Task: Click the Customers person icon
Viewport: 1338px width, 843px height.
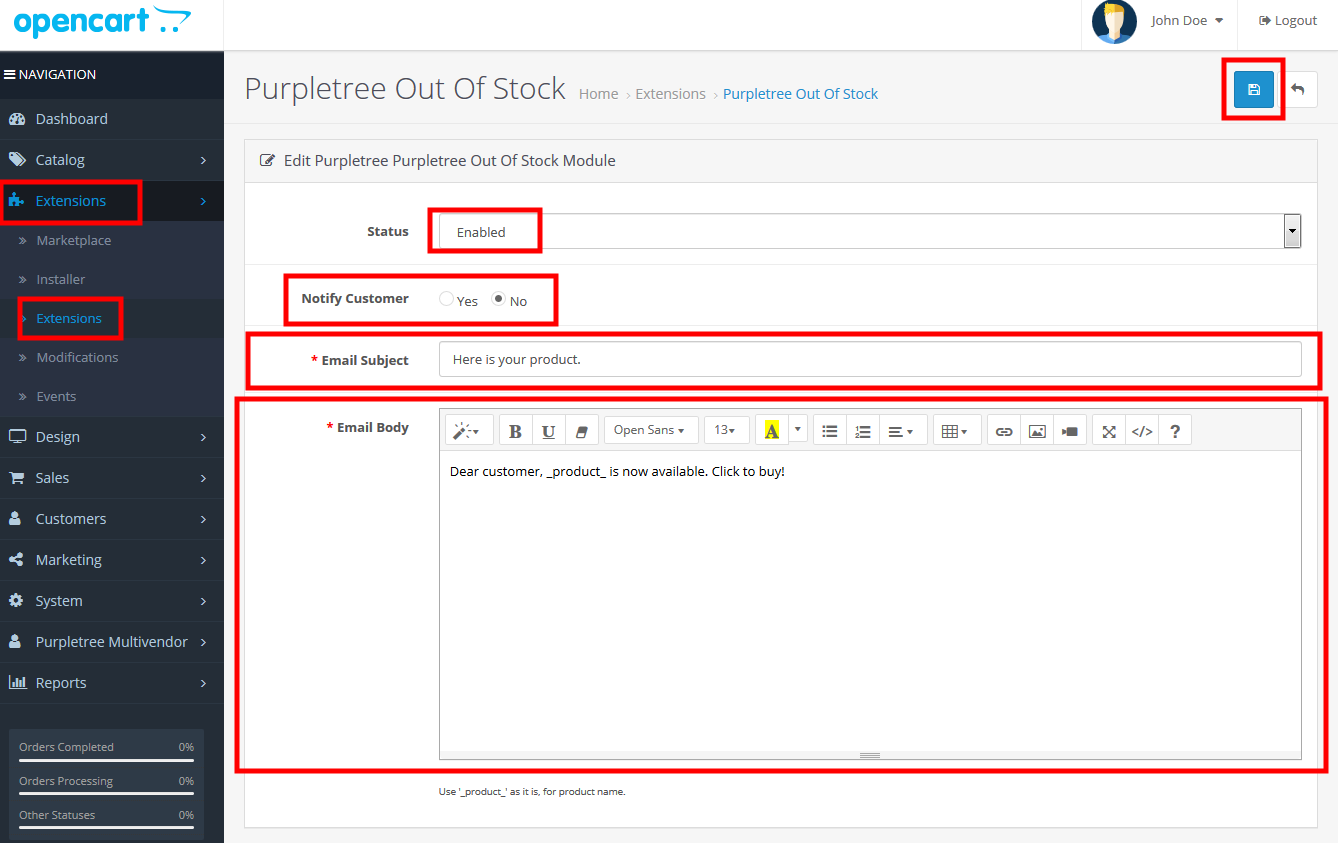Action: (16, 519)
